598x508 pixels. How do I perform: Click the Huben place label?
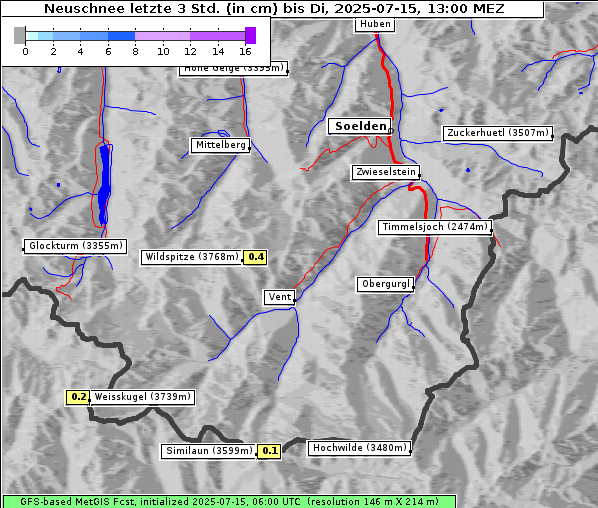click(375, 25)
